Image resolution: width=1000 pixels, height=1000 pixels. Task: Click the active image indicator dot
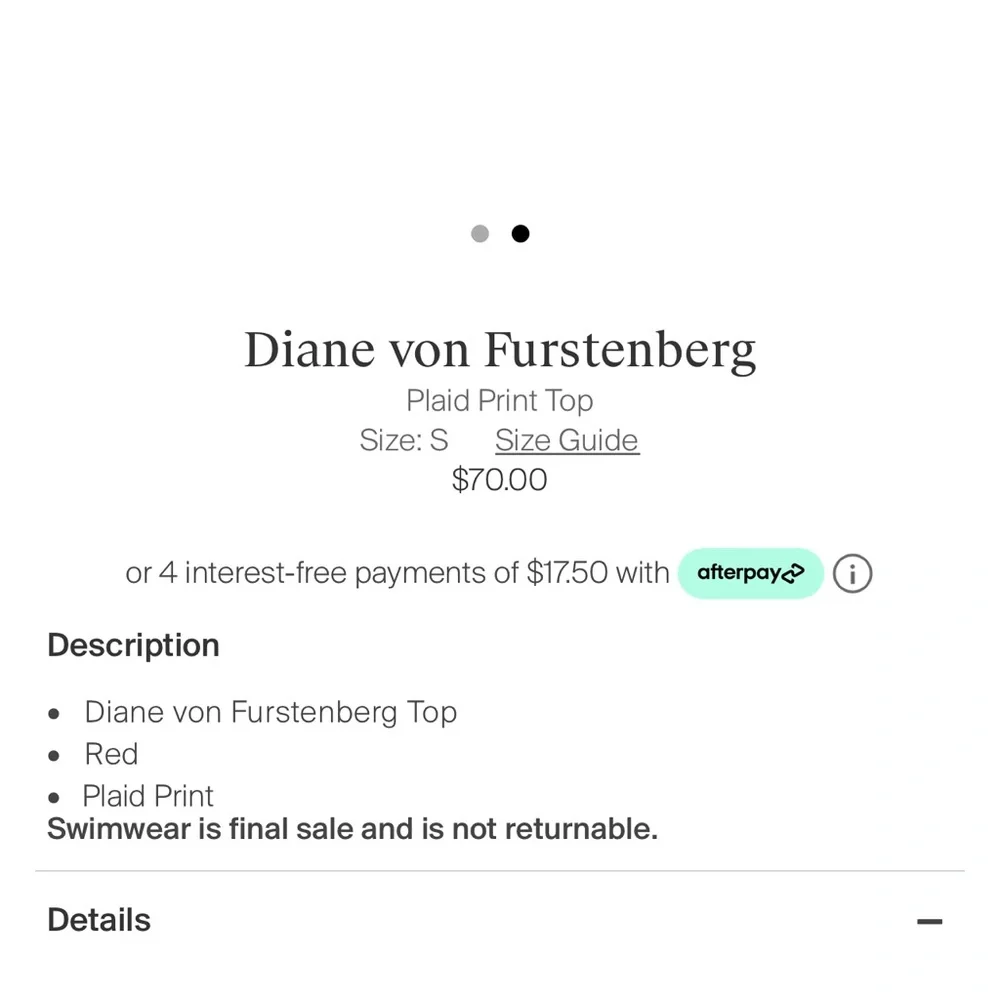point(520,233)
